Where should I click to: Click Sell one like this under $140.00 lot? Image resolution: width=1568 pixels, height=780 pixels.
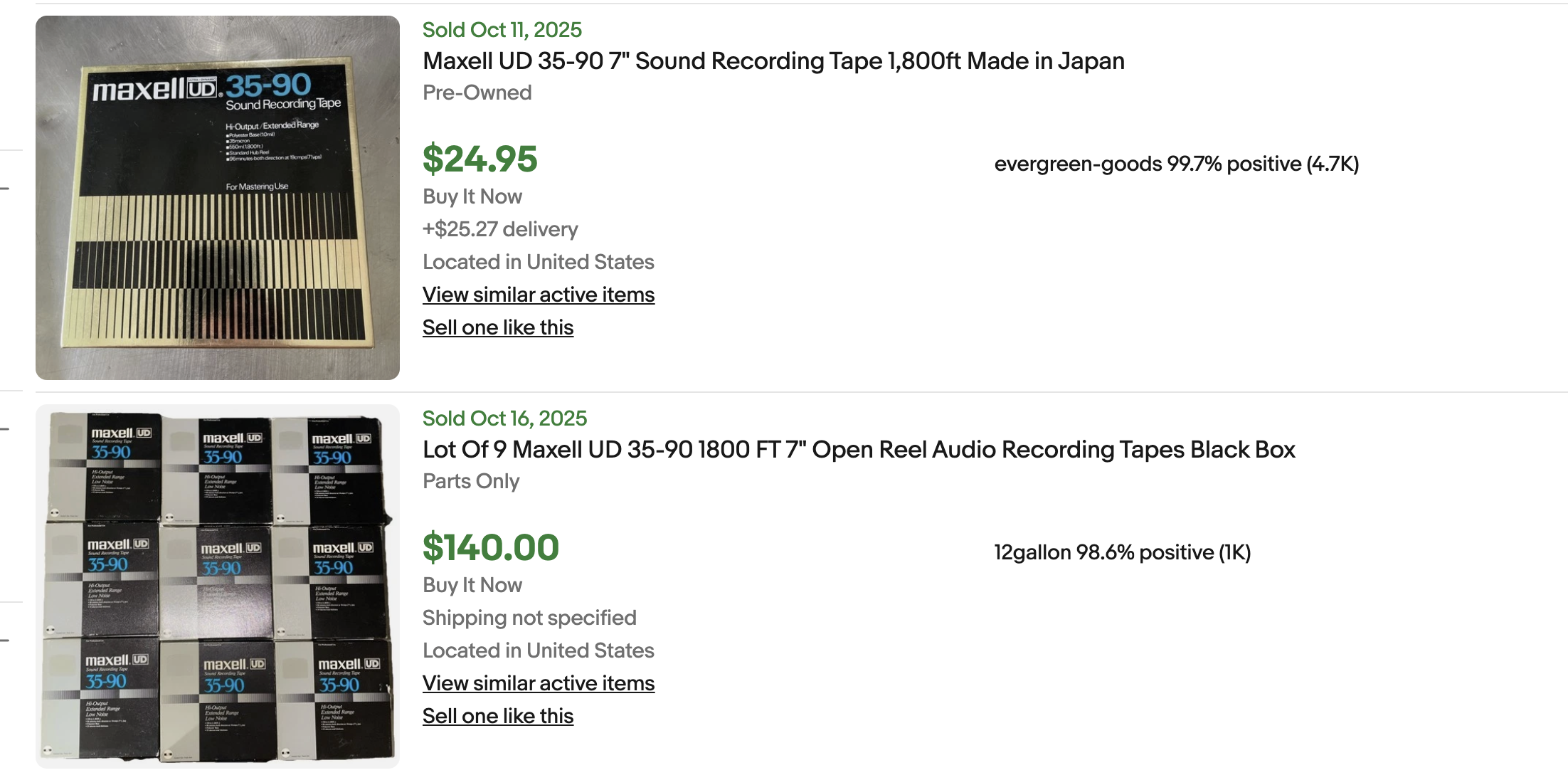point(498,716)
